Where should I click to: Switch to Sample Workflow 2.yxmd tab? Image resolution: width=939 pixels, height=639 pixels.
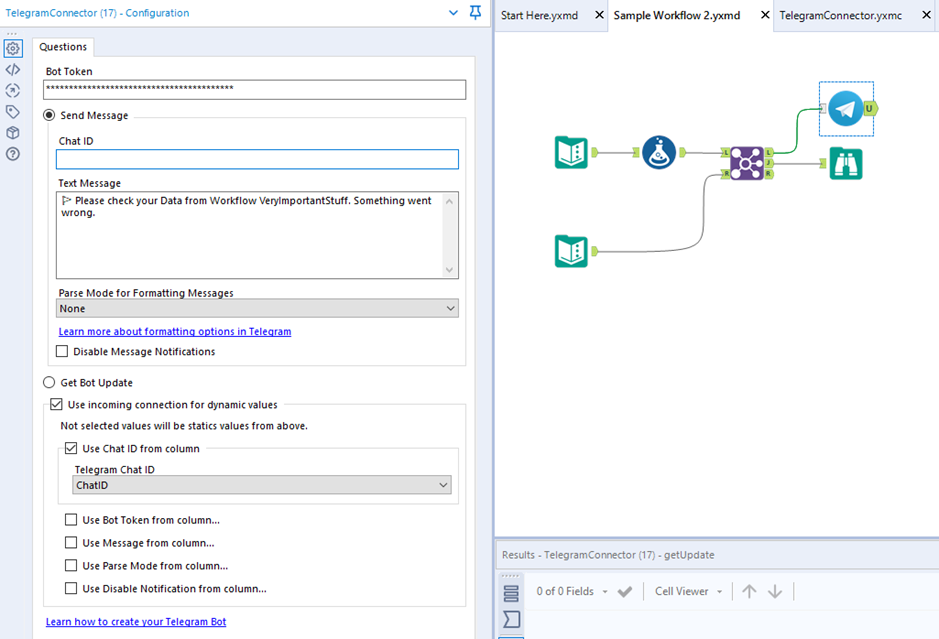coord(677,16)
